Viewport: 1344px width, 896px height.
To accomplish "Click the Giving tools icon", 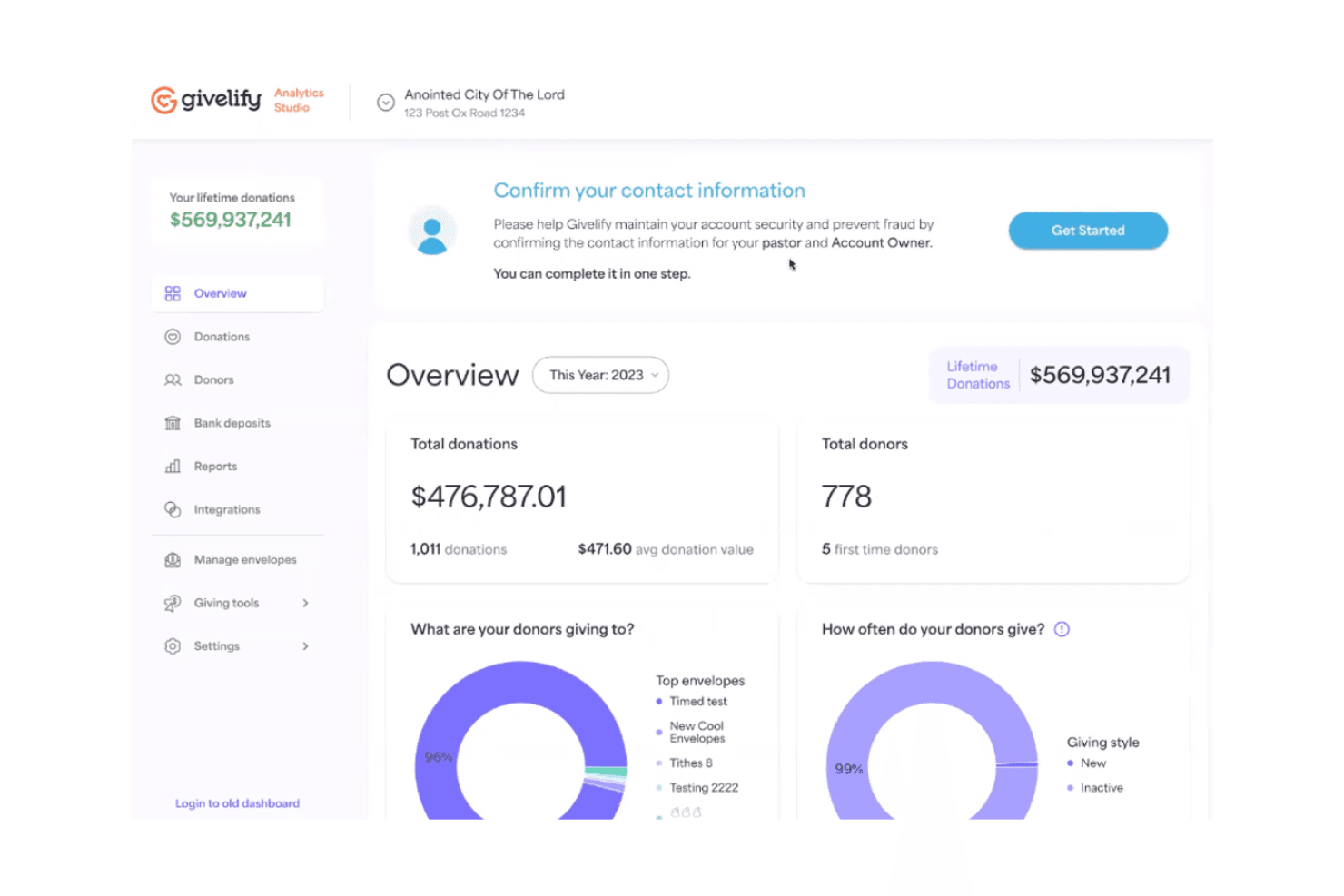I will pos(173,604).
